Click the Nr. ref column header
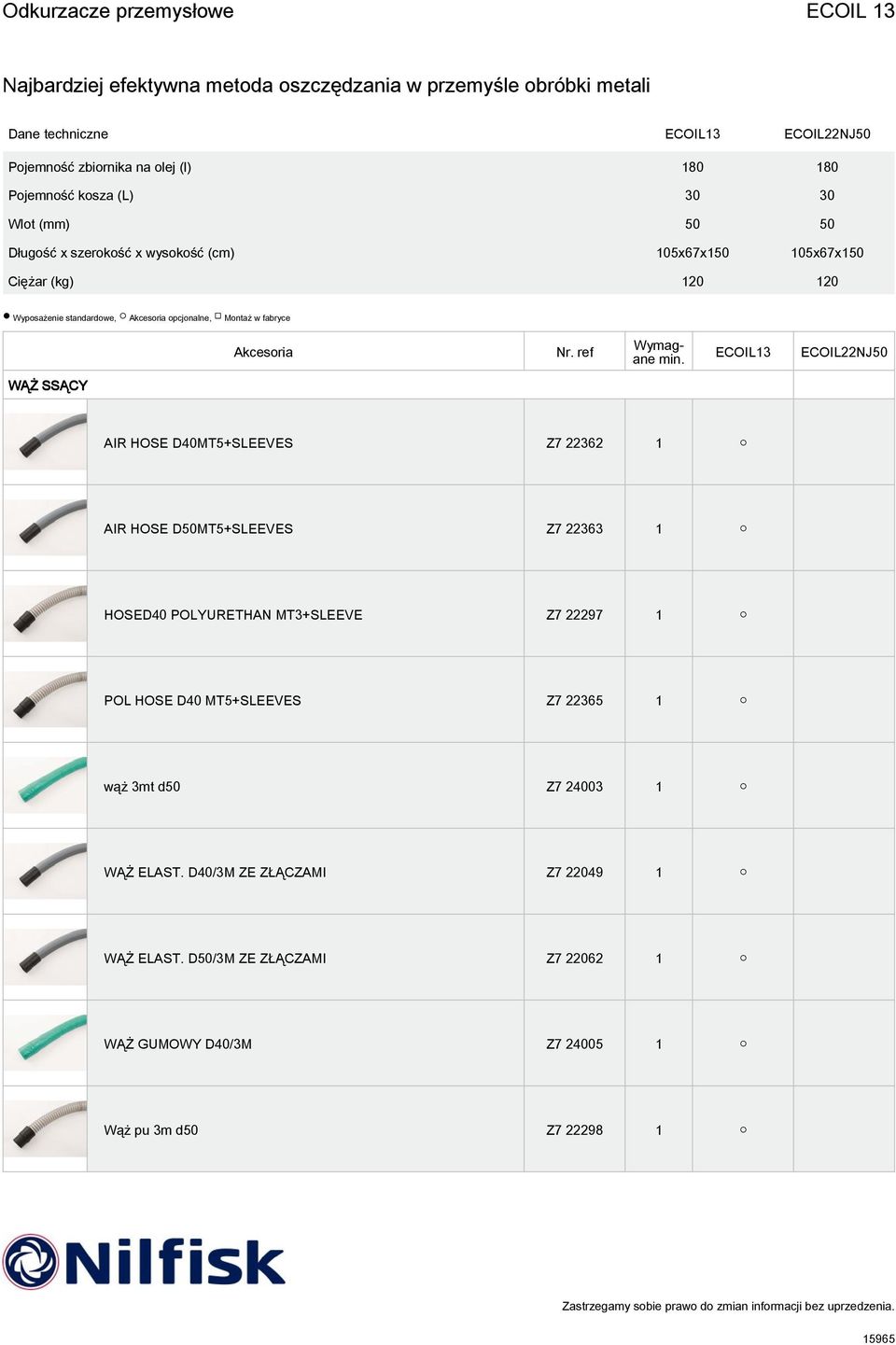Image resolution: width=896 pixels, height=1345 pixels. [x=574, y=352]
